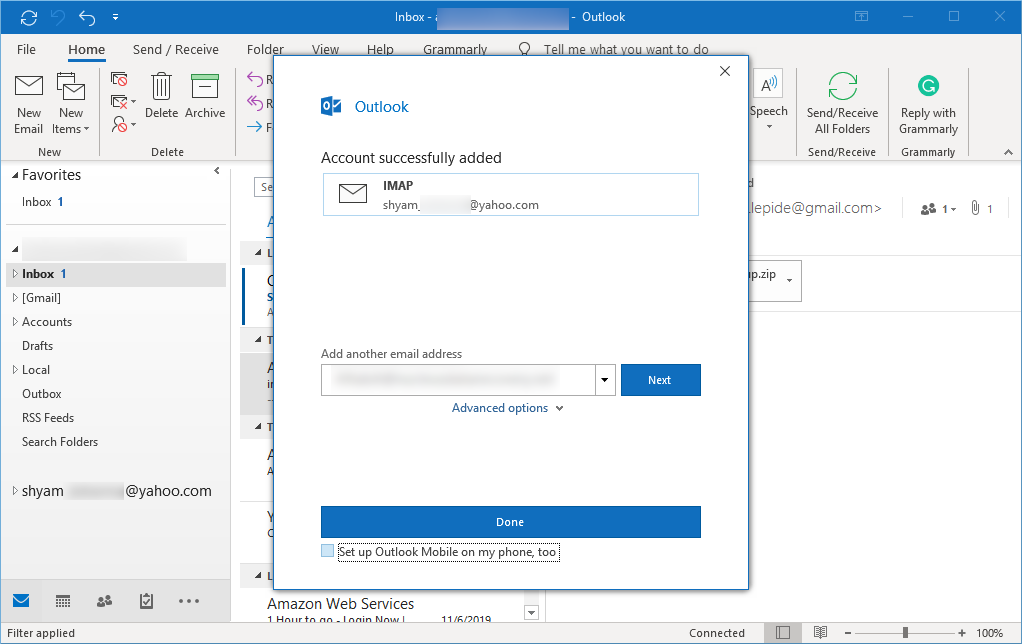Click the zoom in plus button
Viewport: 1022px width, 644px height.
click(962, 632)
